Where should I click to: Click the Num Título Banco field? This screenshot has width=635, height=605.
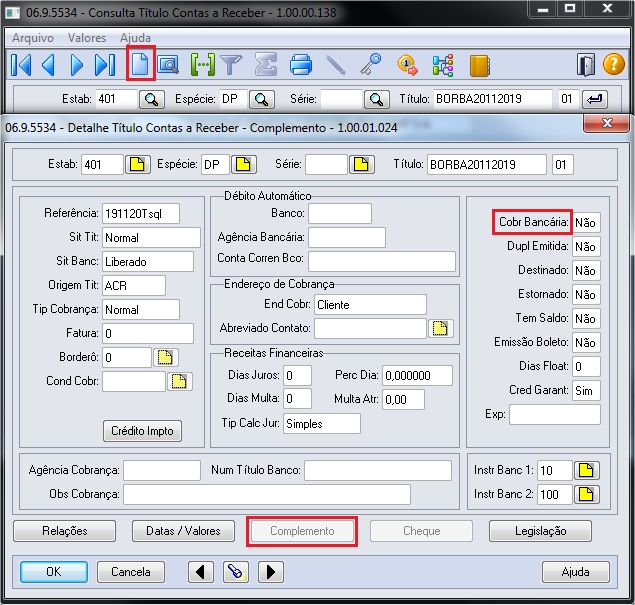click(x=378, y=471)
